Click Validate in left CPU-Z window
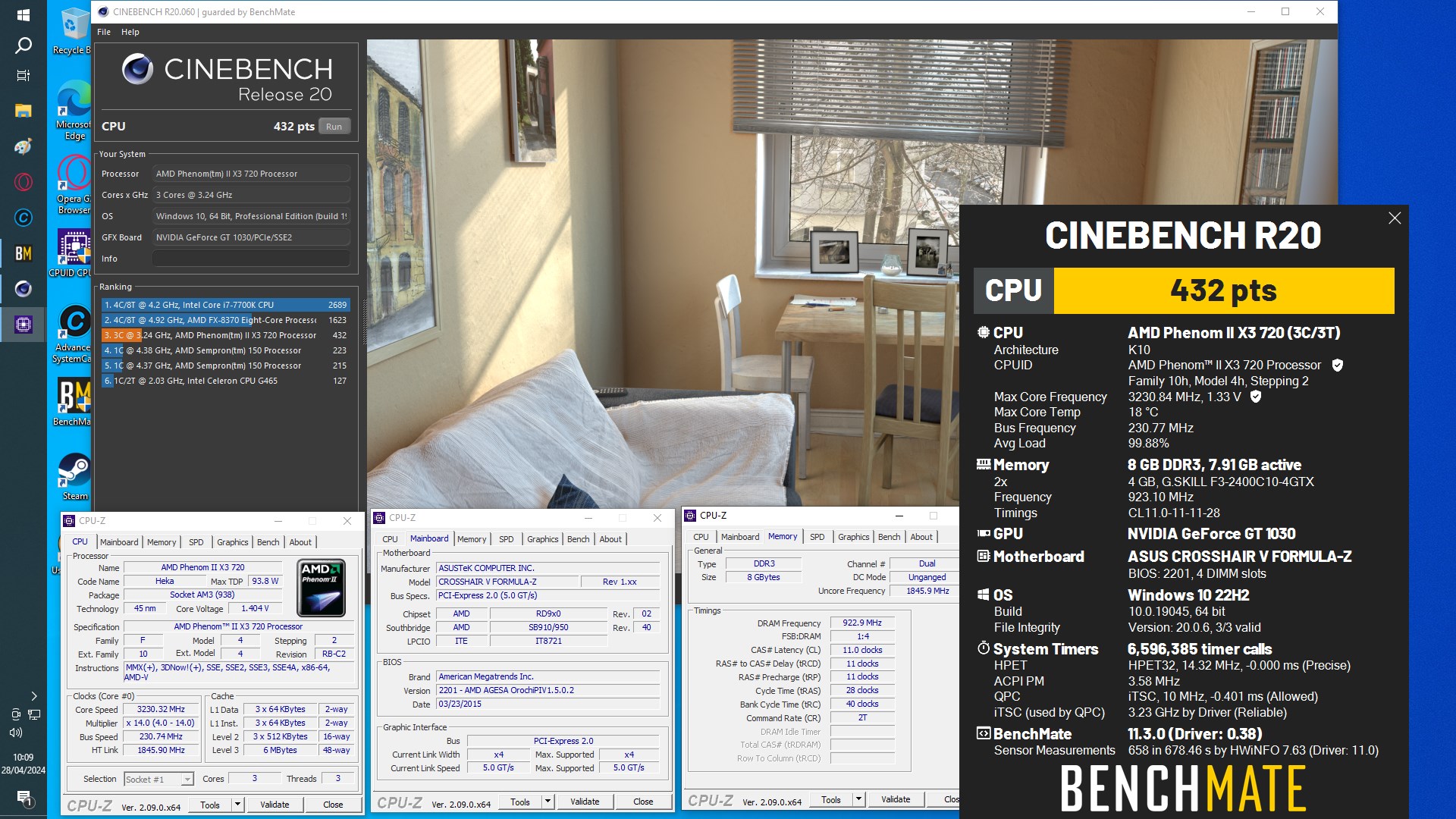 tap(275, 805)
